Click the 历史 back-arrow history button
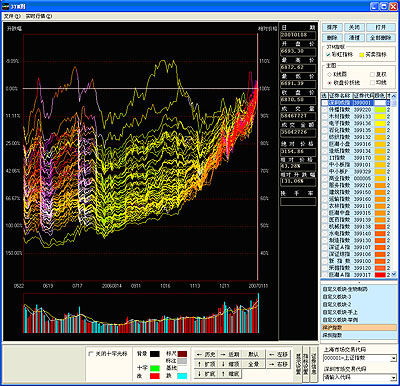 (x=206, y=354)
